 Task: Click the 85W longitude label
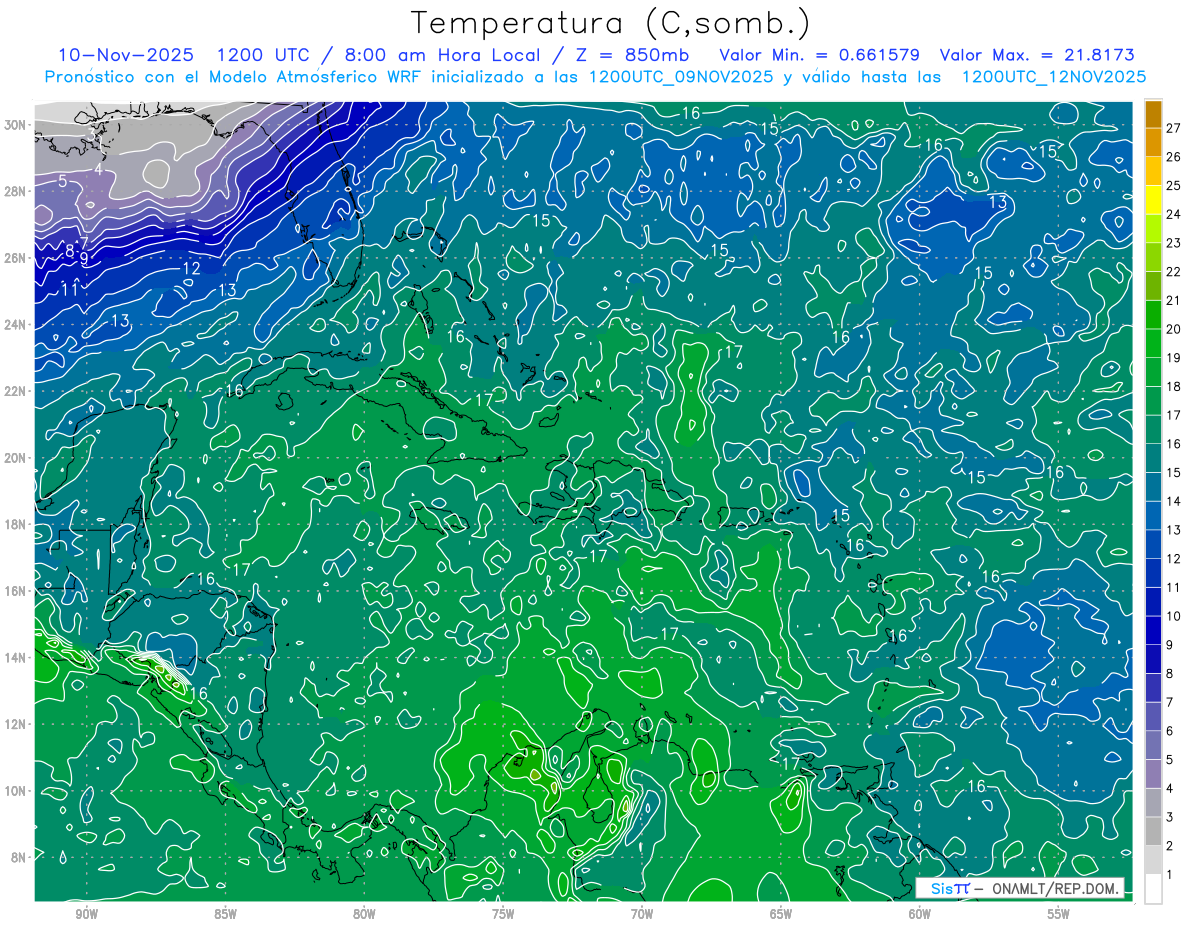(x=225, y=914)
